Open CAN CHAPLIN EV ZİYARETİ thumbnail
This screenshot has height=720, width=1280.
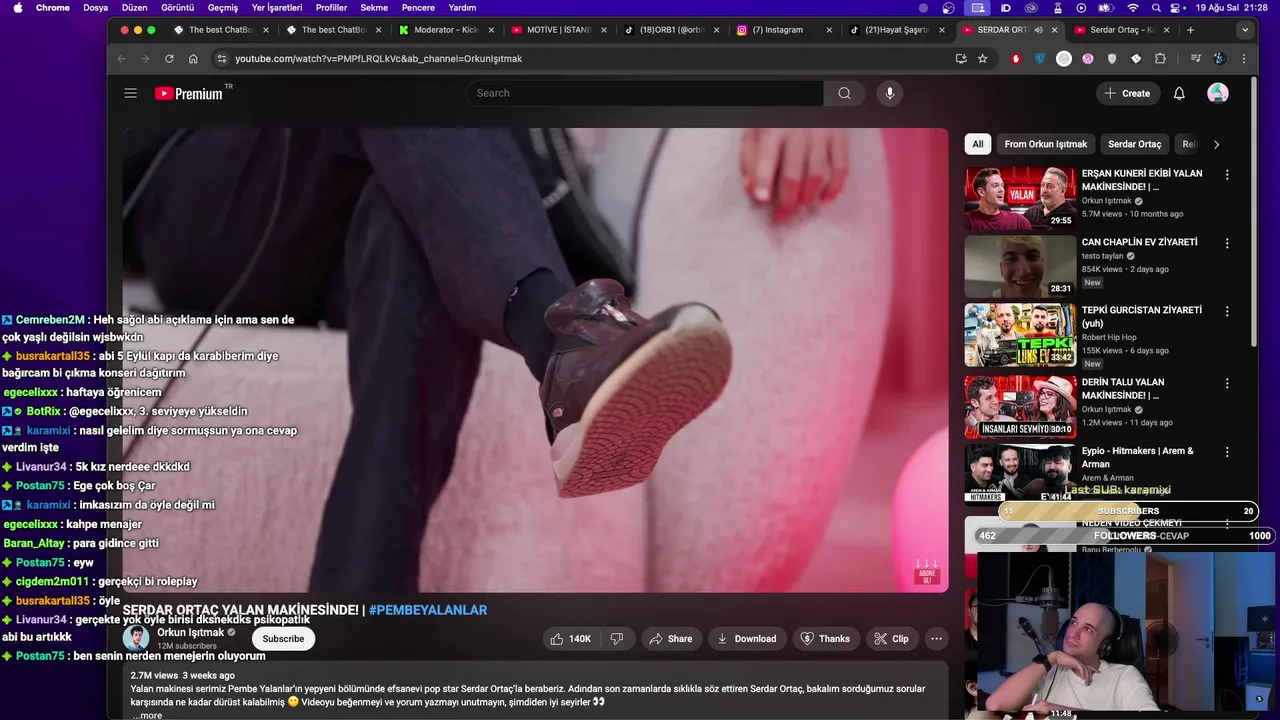click(x=1020, y=267)
